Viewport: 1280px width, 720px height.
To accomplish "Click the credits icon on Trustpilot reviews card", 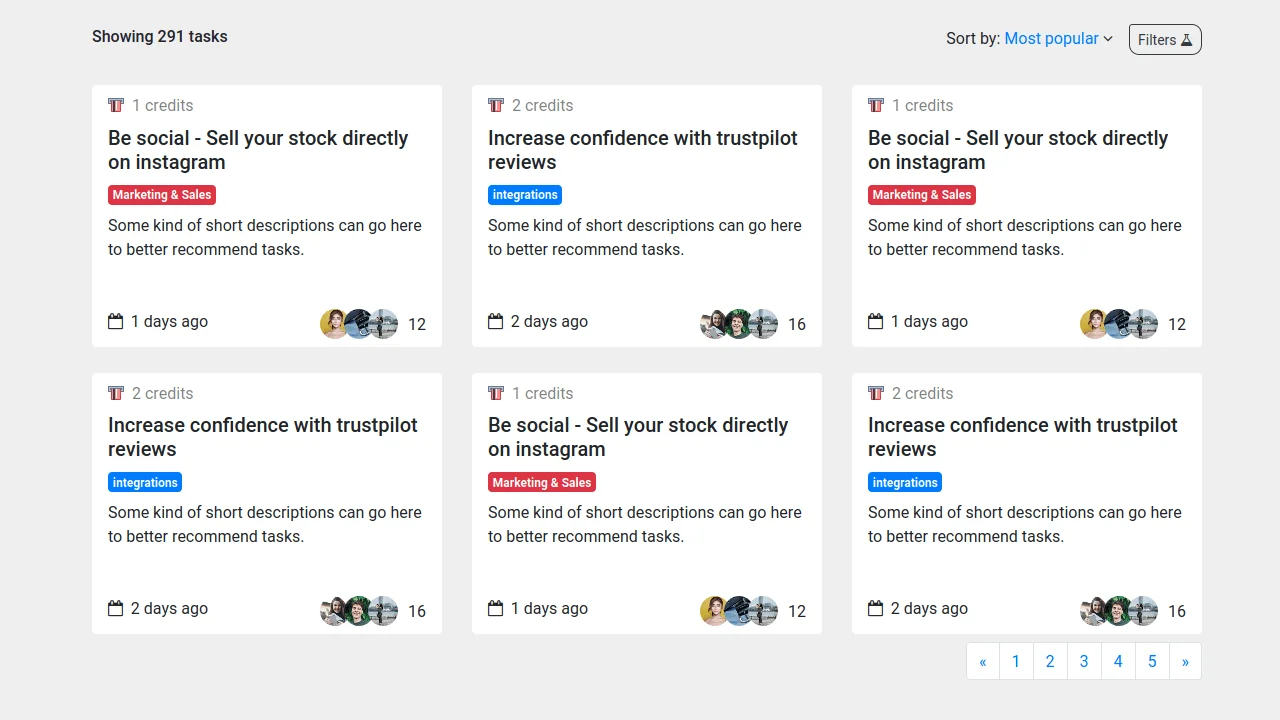I will [494, 104].
